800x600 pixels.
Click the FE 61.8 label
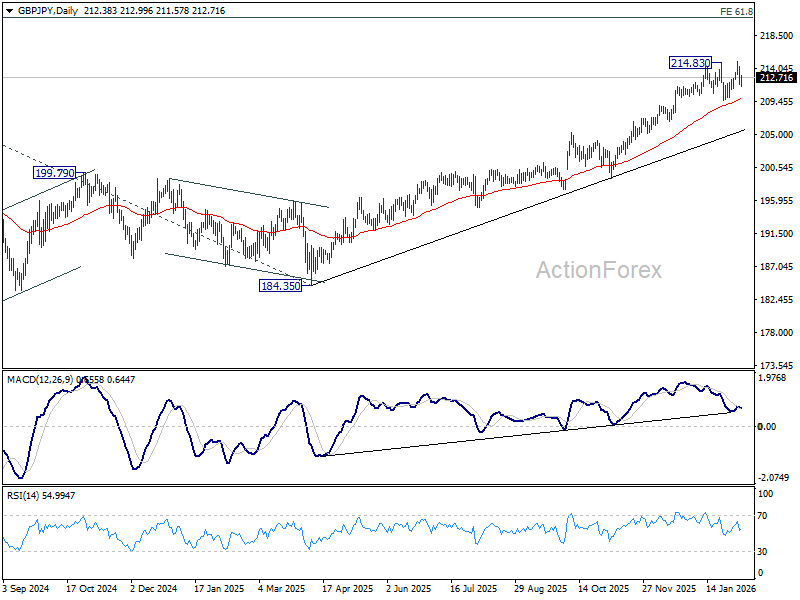[x=736, y=11]
